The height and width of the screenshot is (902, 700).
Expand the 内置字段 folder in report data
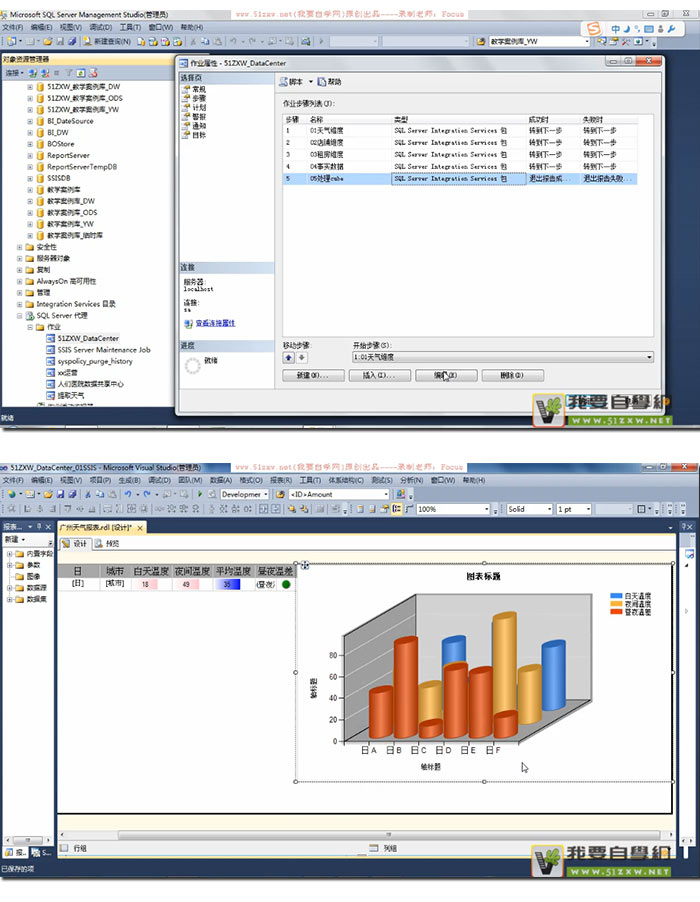tap(9, 554)
